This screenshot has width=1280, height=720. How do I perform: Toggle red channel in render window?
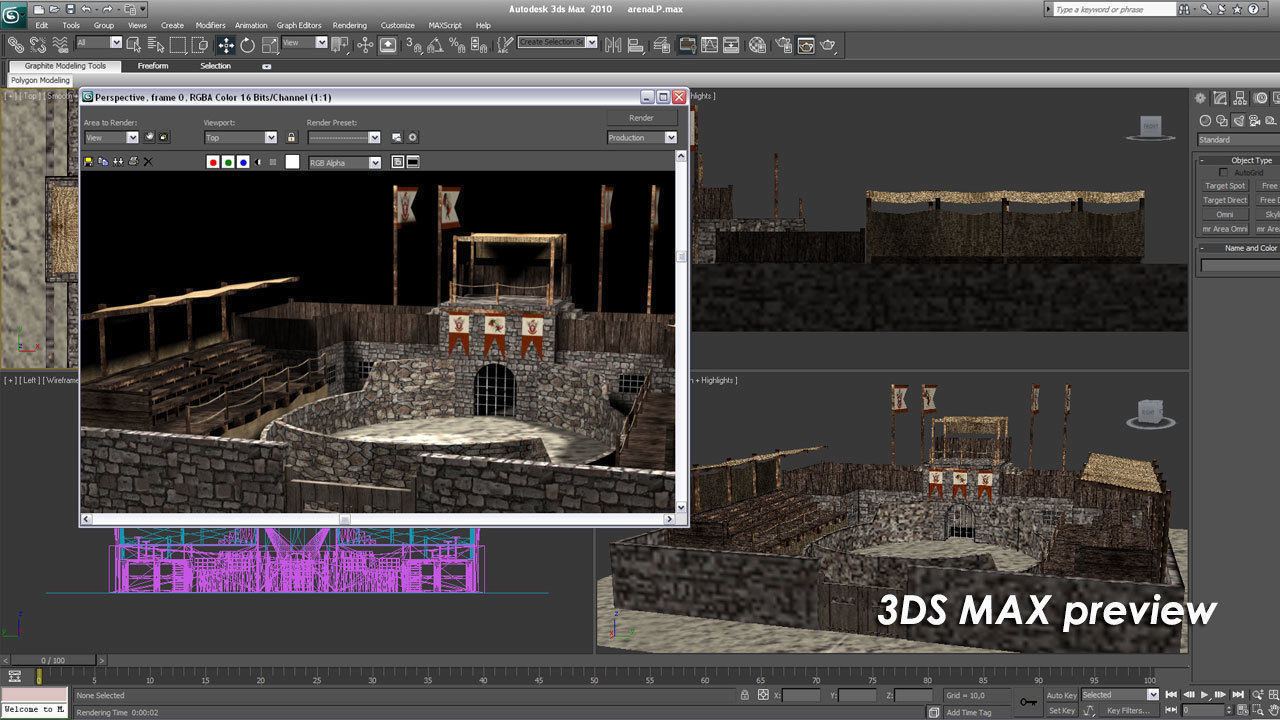click(213, 162)
